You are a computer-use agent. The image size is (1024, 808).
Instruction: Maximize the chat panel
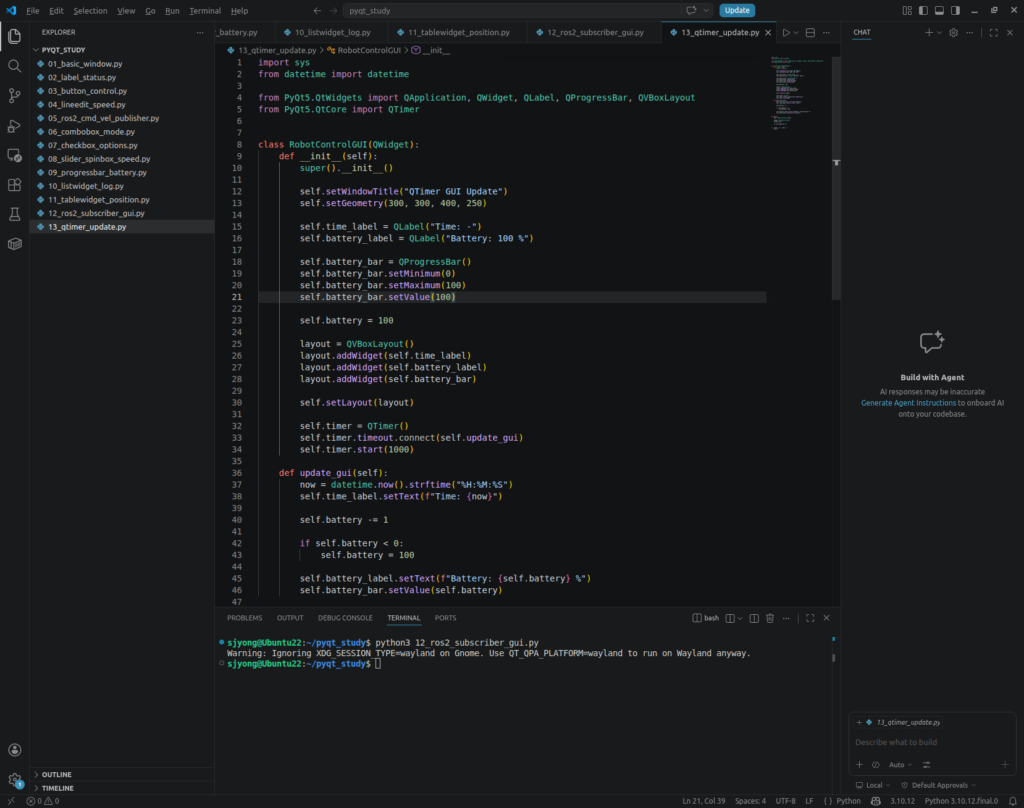pyautogui.click(x=994, y=33)
